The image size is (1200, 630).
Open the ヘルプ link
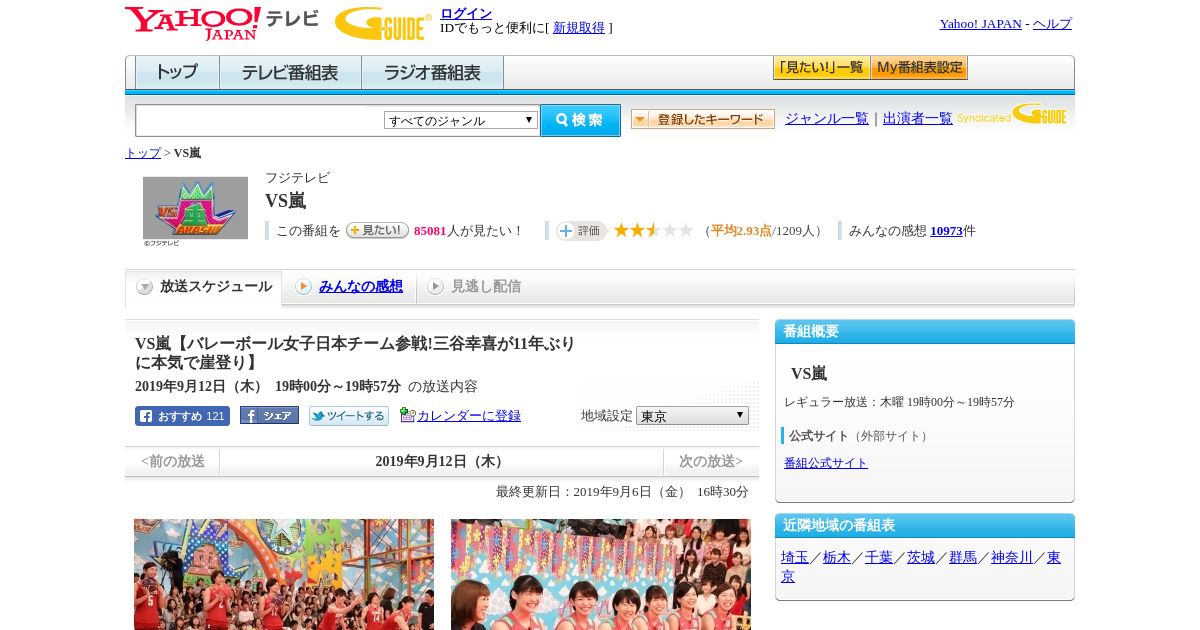coord(1052,24)
